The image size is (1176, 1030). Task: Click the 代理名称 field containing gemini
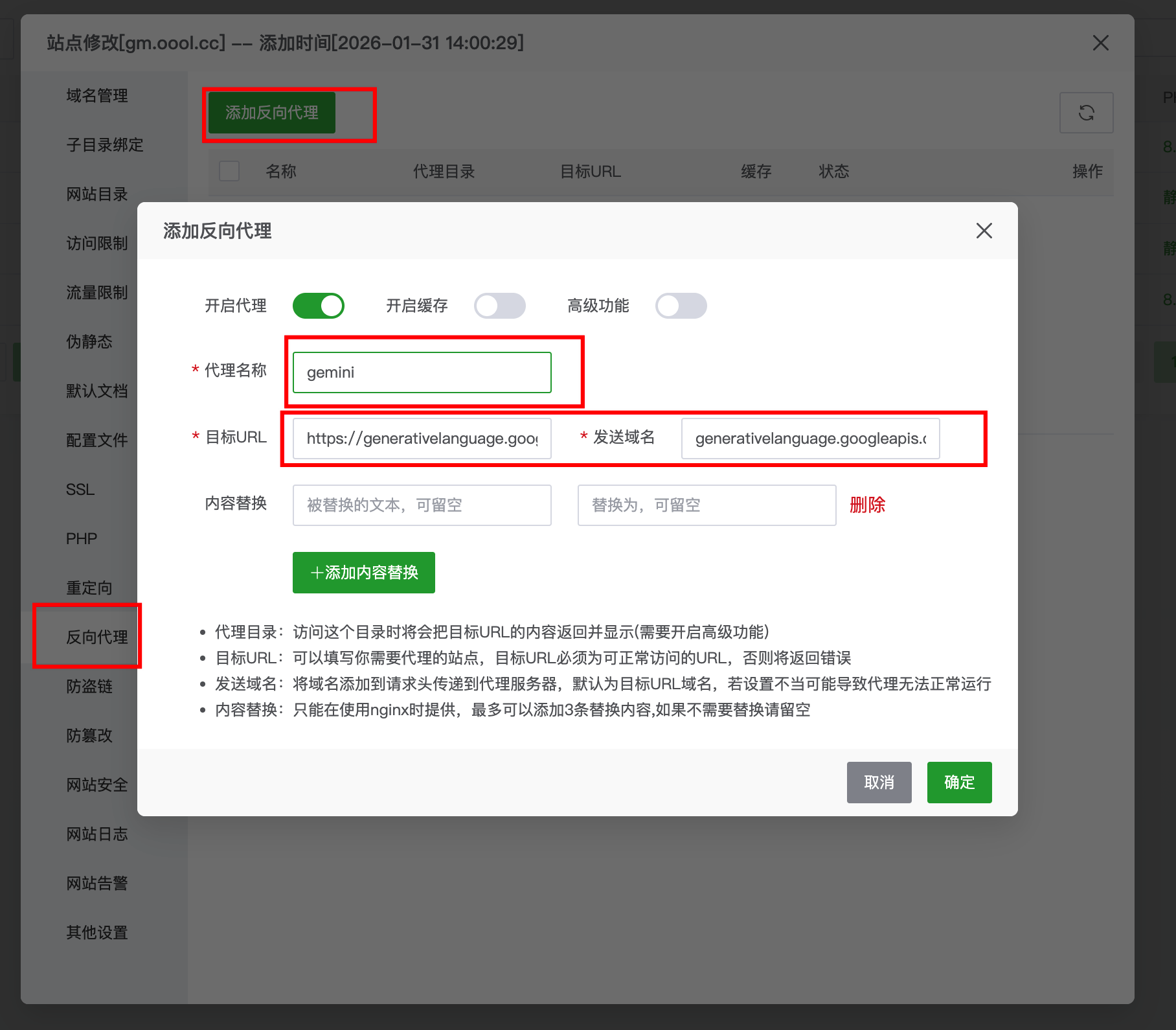pos(422,372)
